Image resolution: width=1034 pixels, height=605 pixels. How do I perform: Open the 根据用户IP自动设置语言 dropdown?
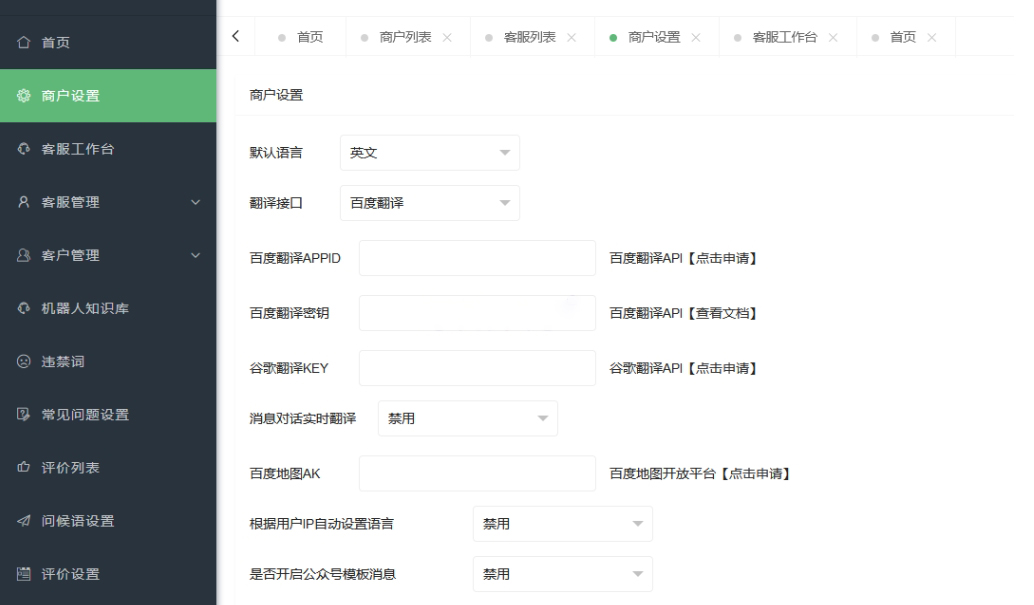[563, 524]
